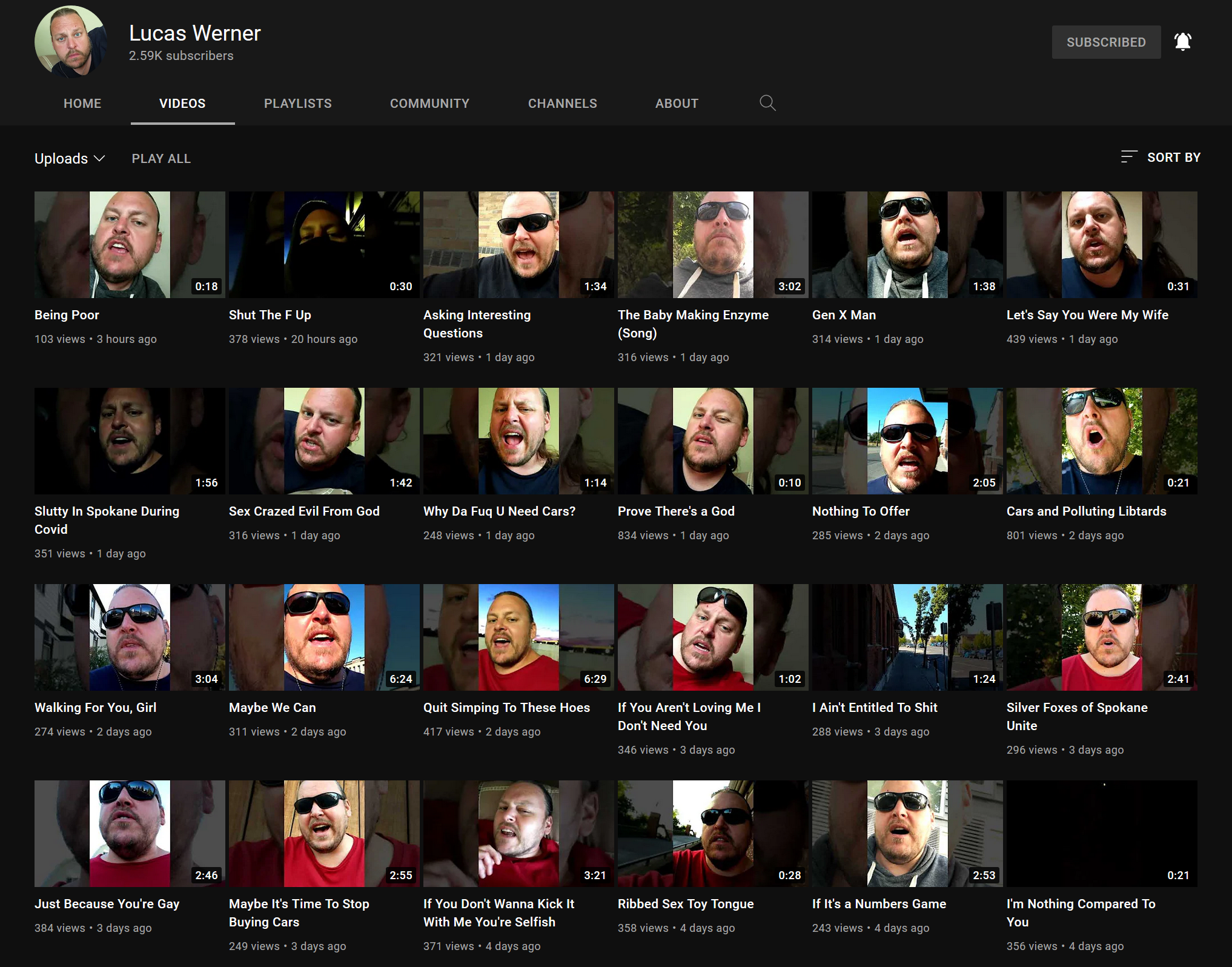1232x967 pixels.
Task: Play the 'Shut The F Up' thumbnail
Action: (x=324, y=245)
